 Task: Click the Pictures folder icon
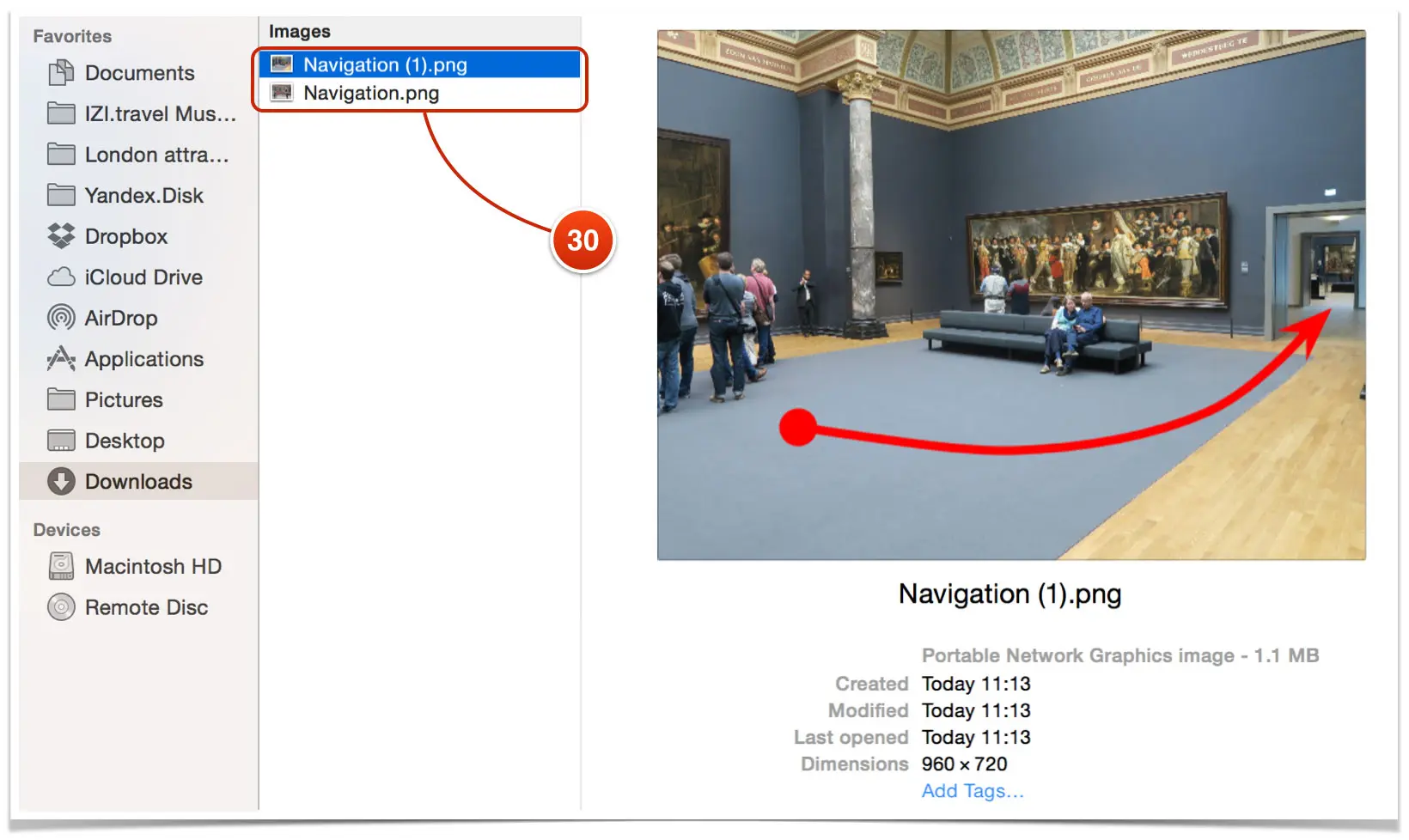point(61,399)
